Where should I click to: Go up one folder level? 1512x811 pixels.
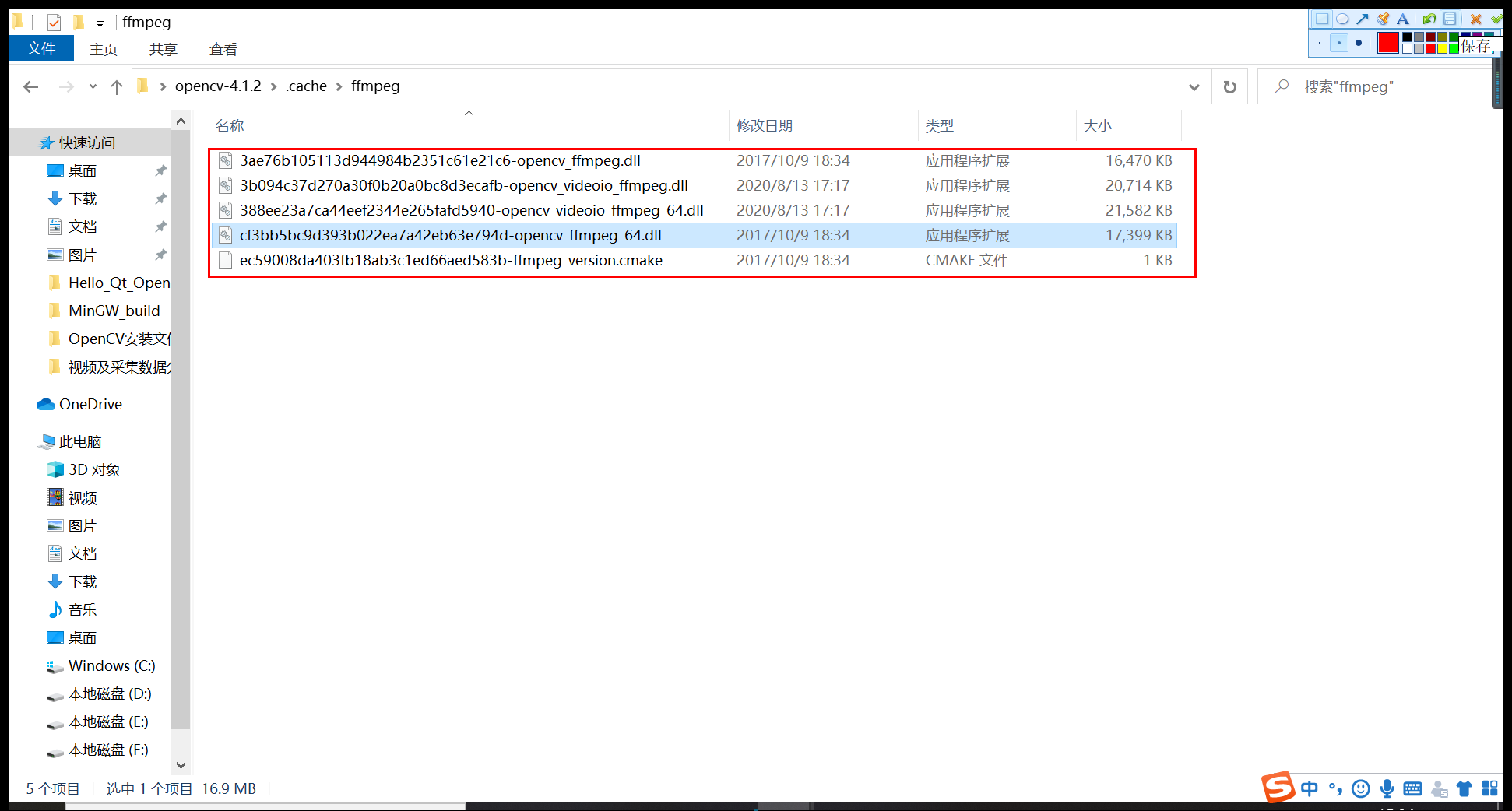pyautogui.click(x=117, y=86)
